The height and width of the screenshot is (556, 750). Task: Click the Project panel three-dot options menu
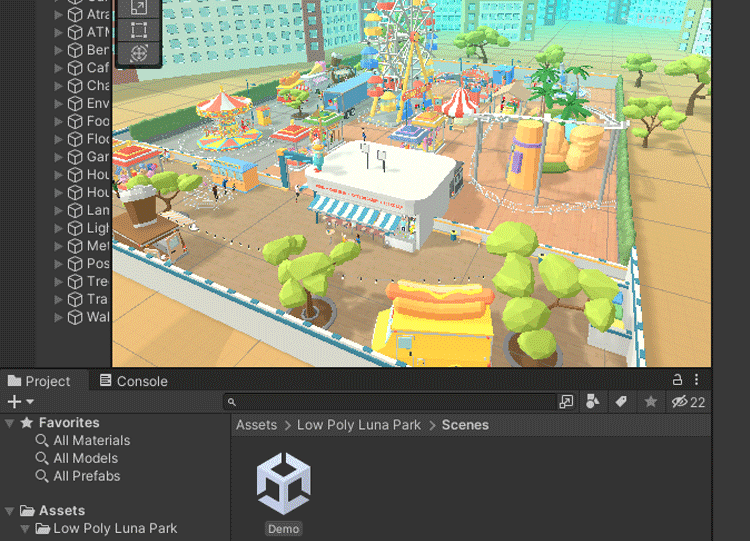[697, 380]
